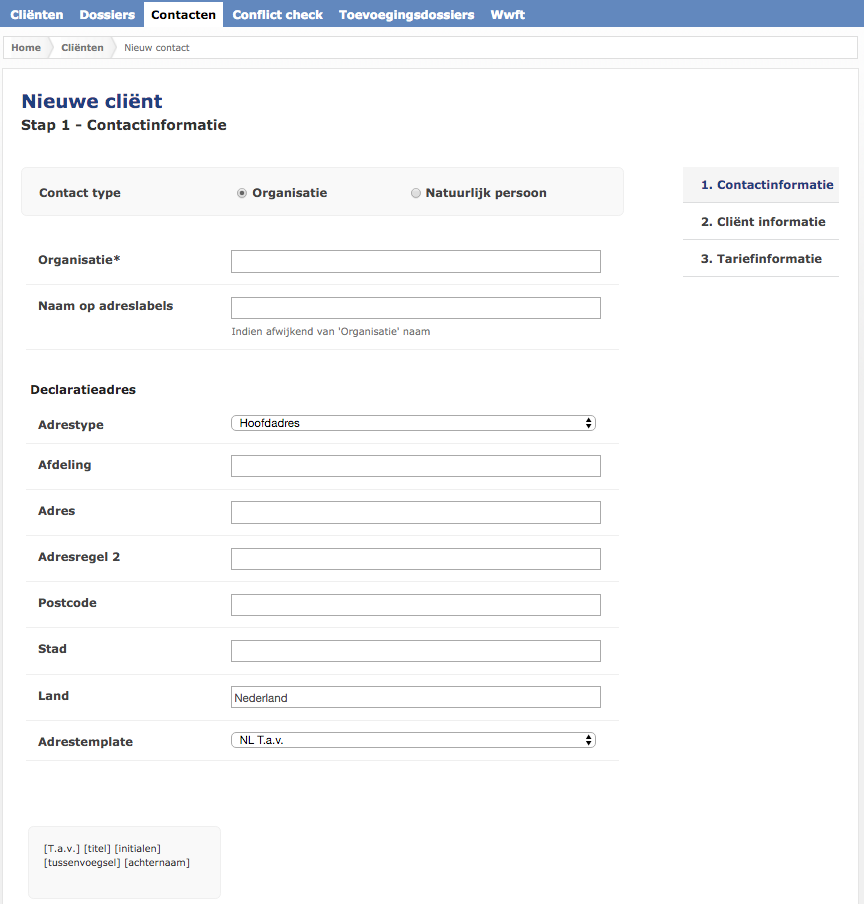
Task: Click the address template preview text box
Action: [x=124, y=862]
